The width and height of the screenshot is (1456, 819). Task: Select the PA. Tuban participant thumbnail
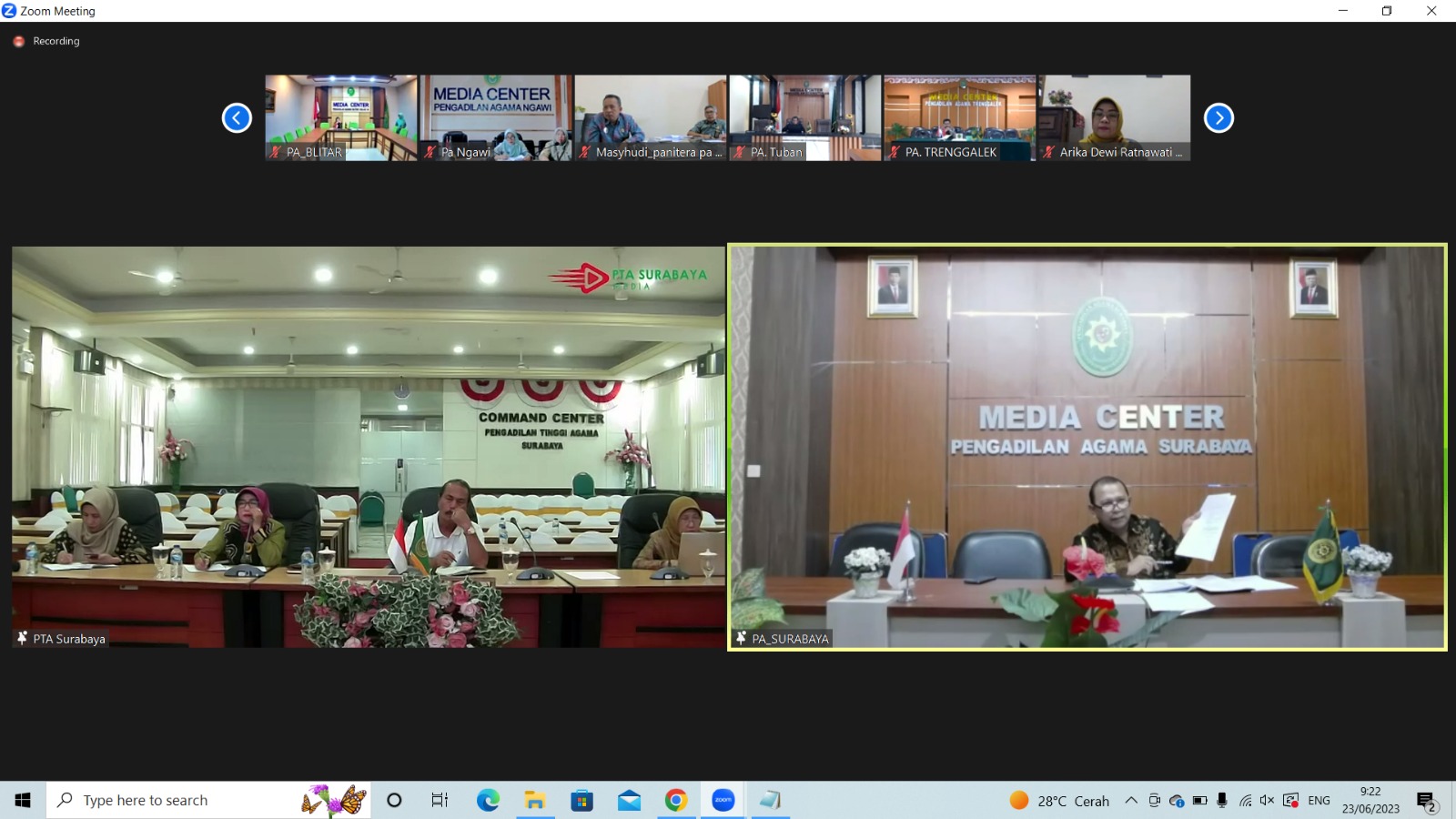[805, 117]
